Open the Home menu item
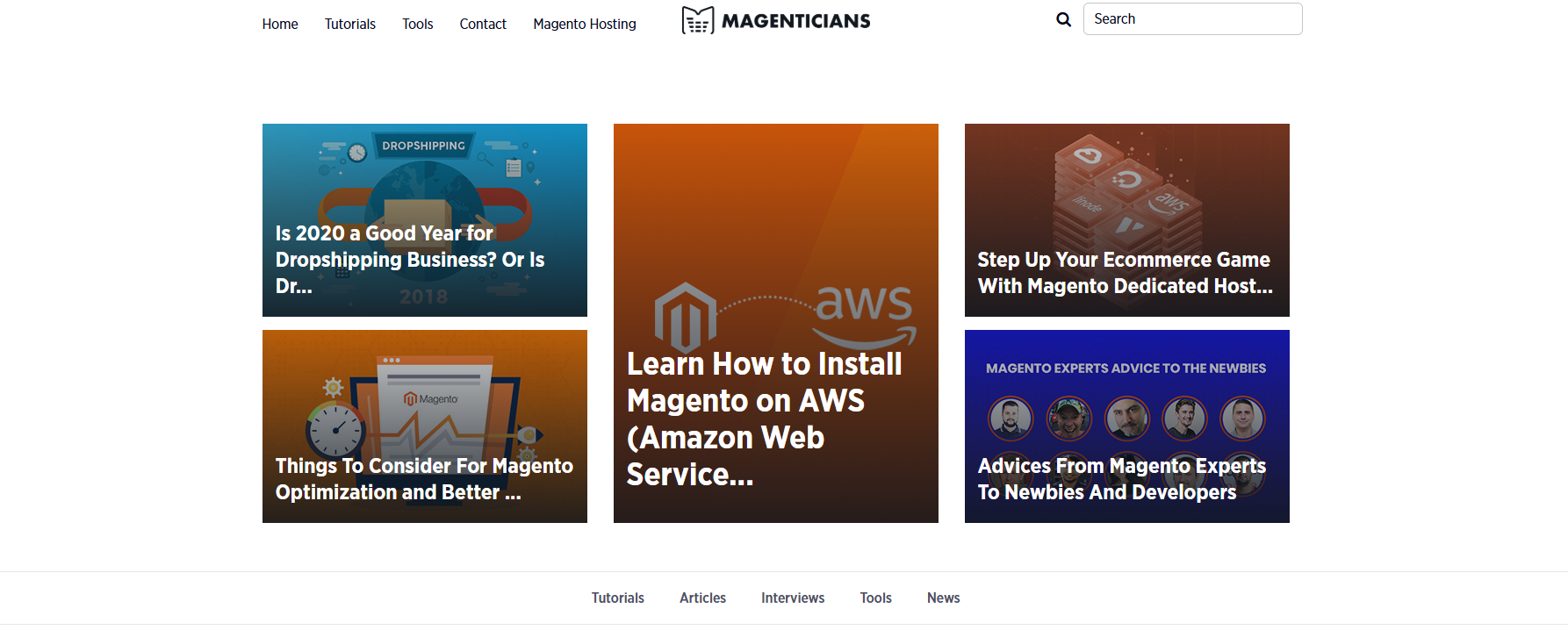The height and width of the screenshot is (630, 1568). pos(280,25)
